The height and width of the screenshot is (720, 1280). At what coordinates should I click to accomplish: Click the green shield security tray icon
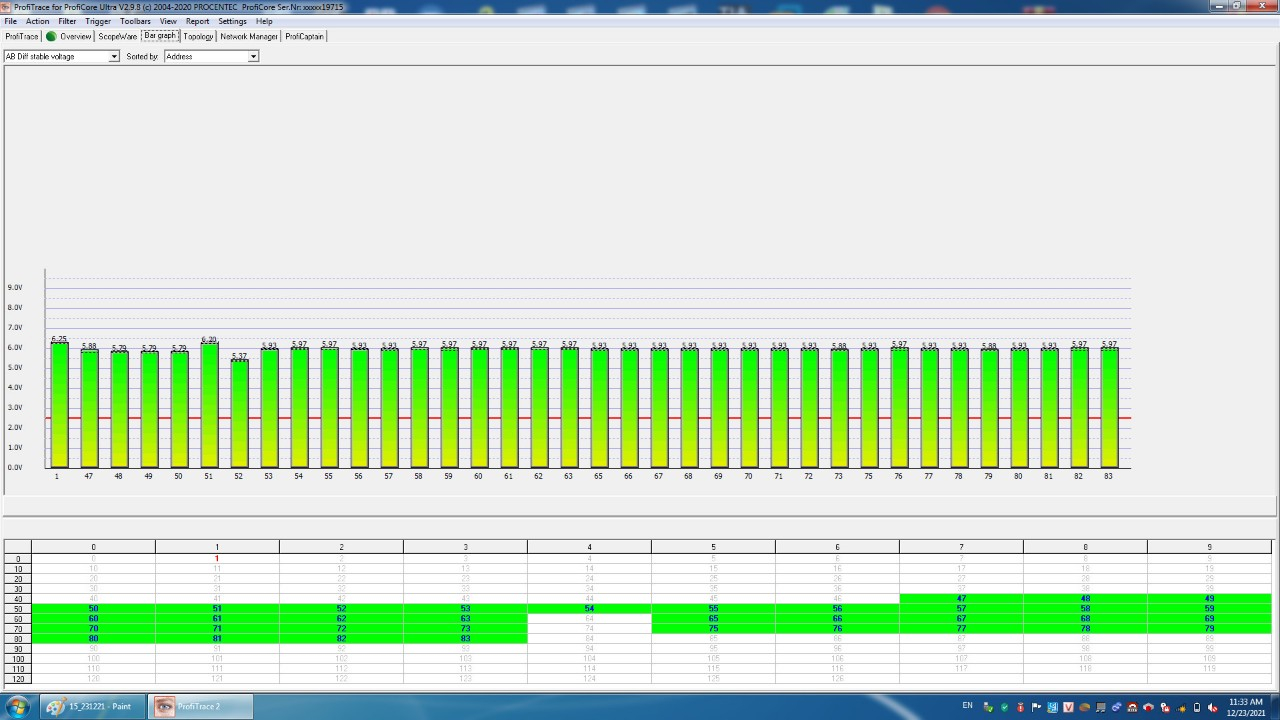[1004, 707]
